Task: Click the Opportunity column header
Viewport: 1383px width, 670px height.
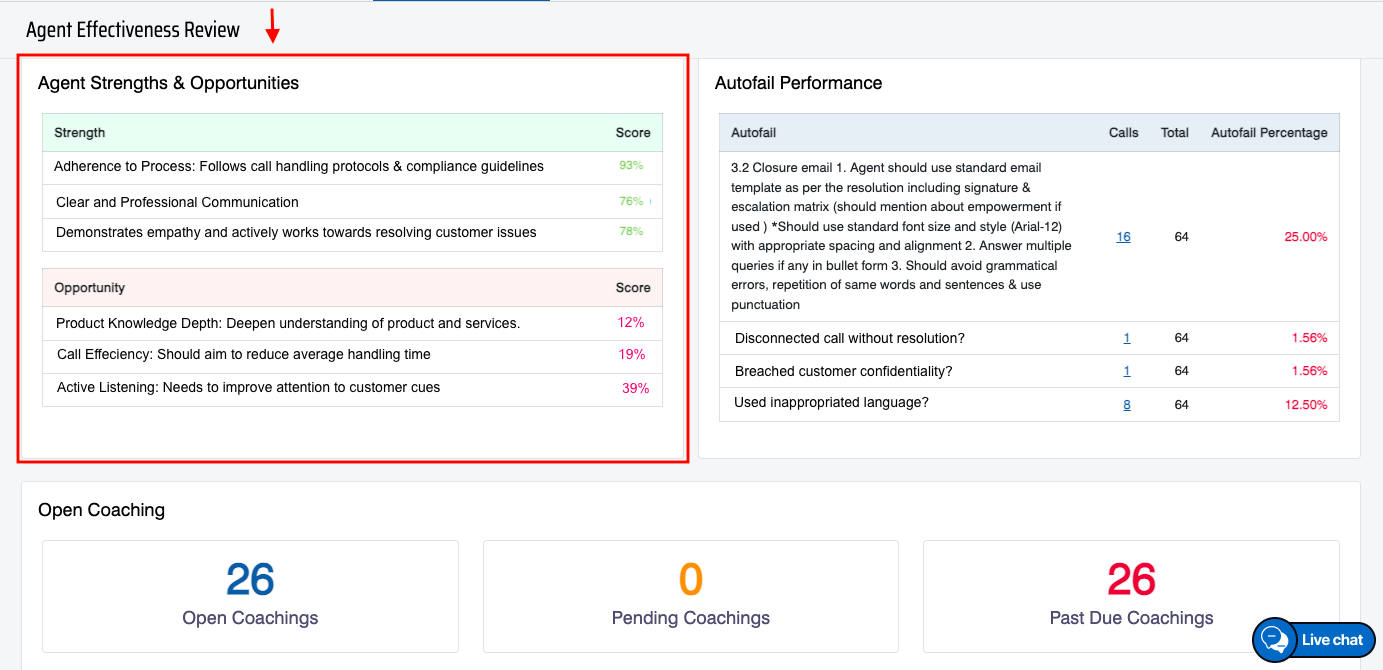Action: (90, 288)
